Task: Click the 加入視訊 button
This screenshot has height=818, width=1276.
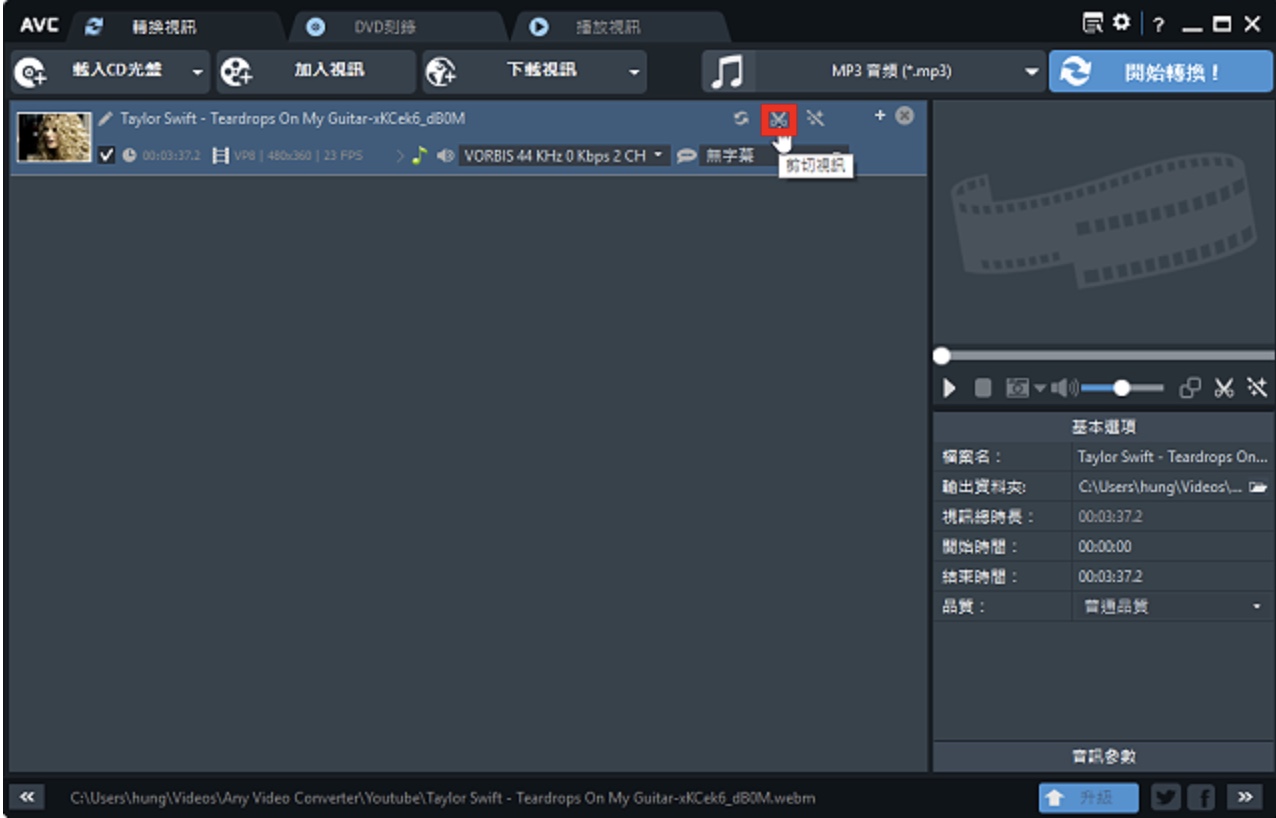Action: pyautogui.click(x=316, y=72)
